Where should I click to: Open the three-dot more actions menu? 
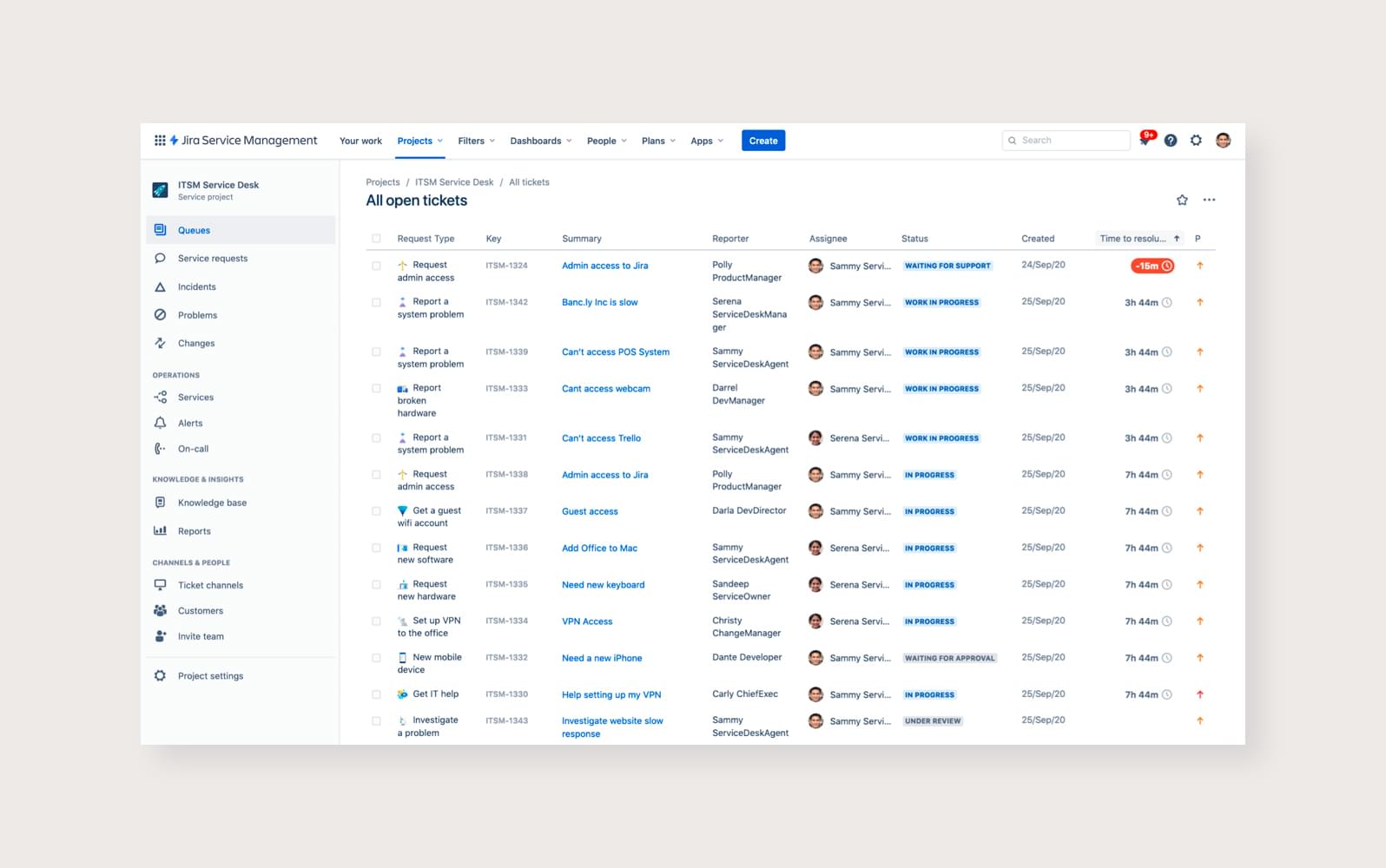1209,201
